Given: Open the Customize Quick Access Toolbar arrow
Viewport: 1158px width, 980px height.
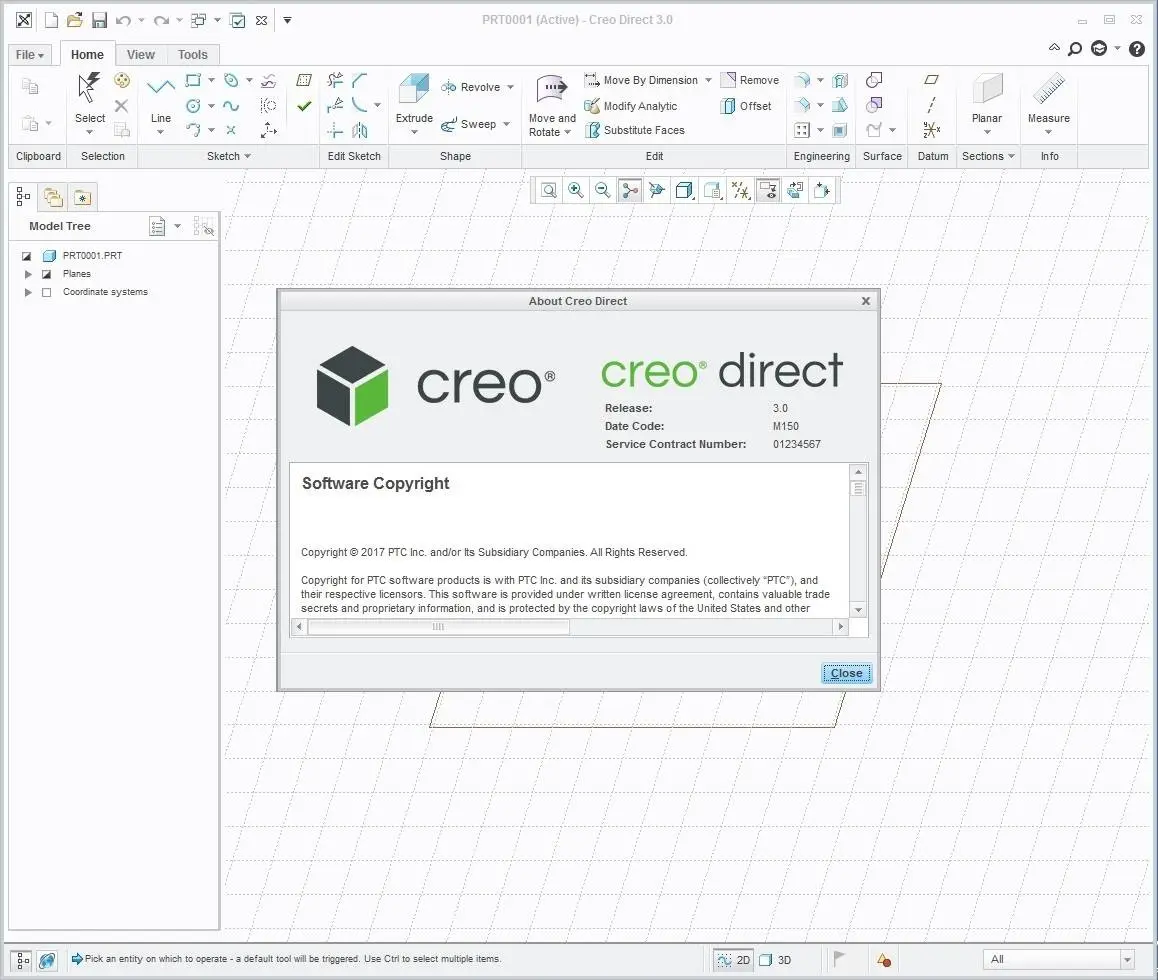Looking at the screenshot, I should point(287,20).
